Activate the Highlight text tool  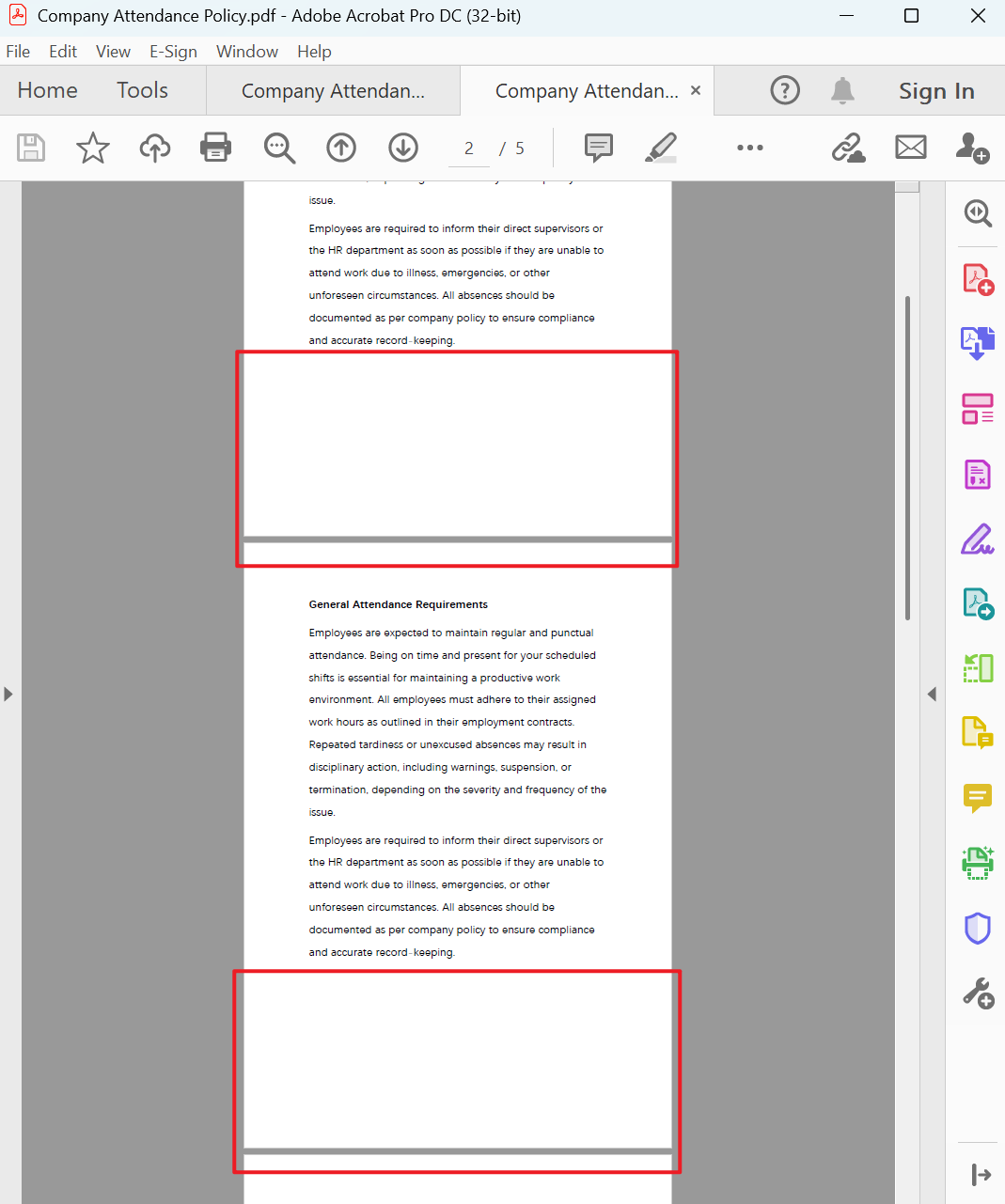click(661, 148)
